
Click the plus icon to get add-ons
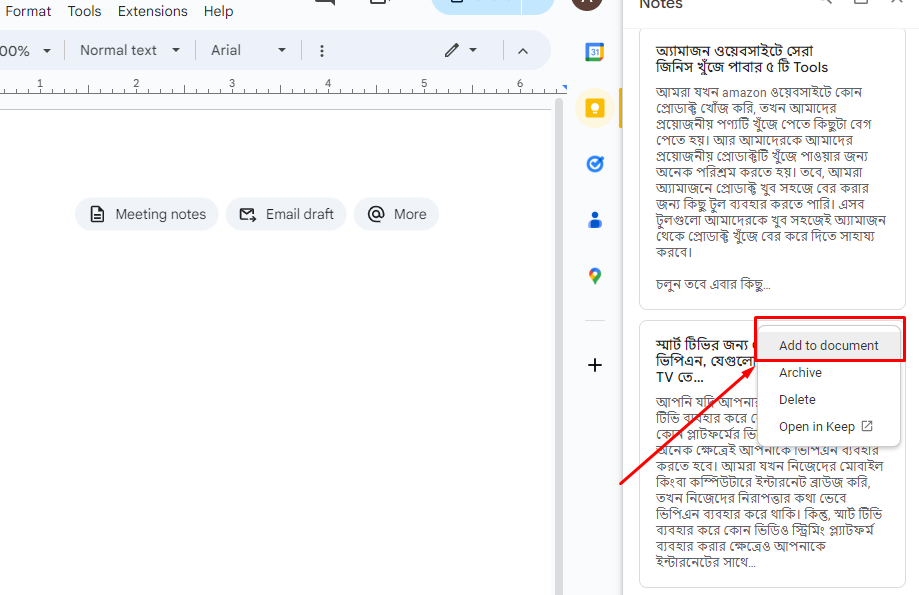[594, 365]
